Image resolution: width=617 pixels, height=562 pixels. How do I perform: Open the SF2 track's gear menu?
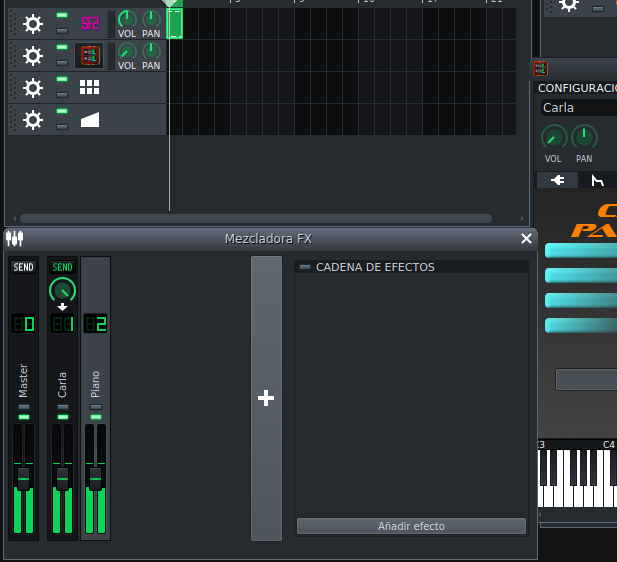pos(33,24)
